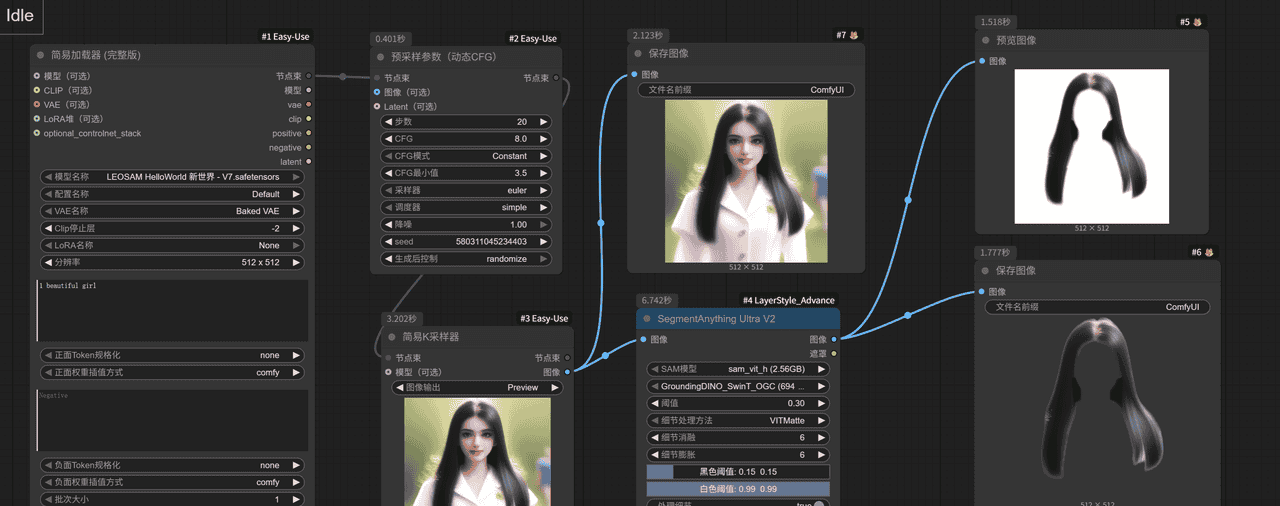Image resolution: width=1280 pixels, height=506 pixels.
Task: Open the 正面Token规格化 none selector
Action: [x=172, y=355]
